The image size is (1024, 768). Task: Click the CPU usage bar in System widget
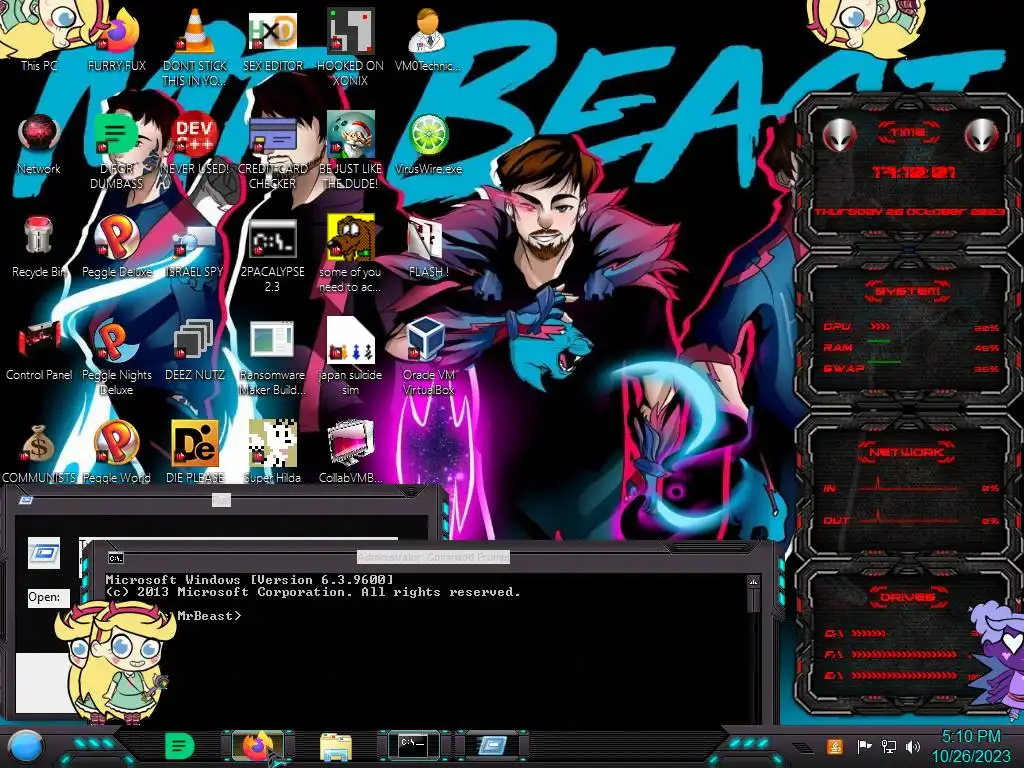(911, 327)
